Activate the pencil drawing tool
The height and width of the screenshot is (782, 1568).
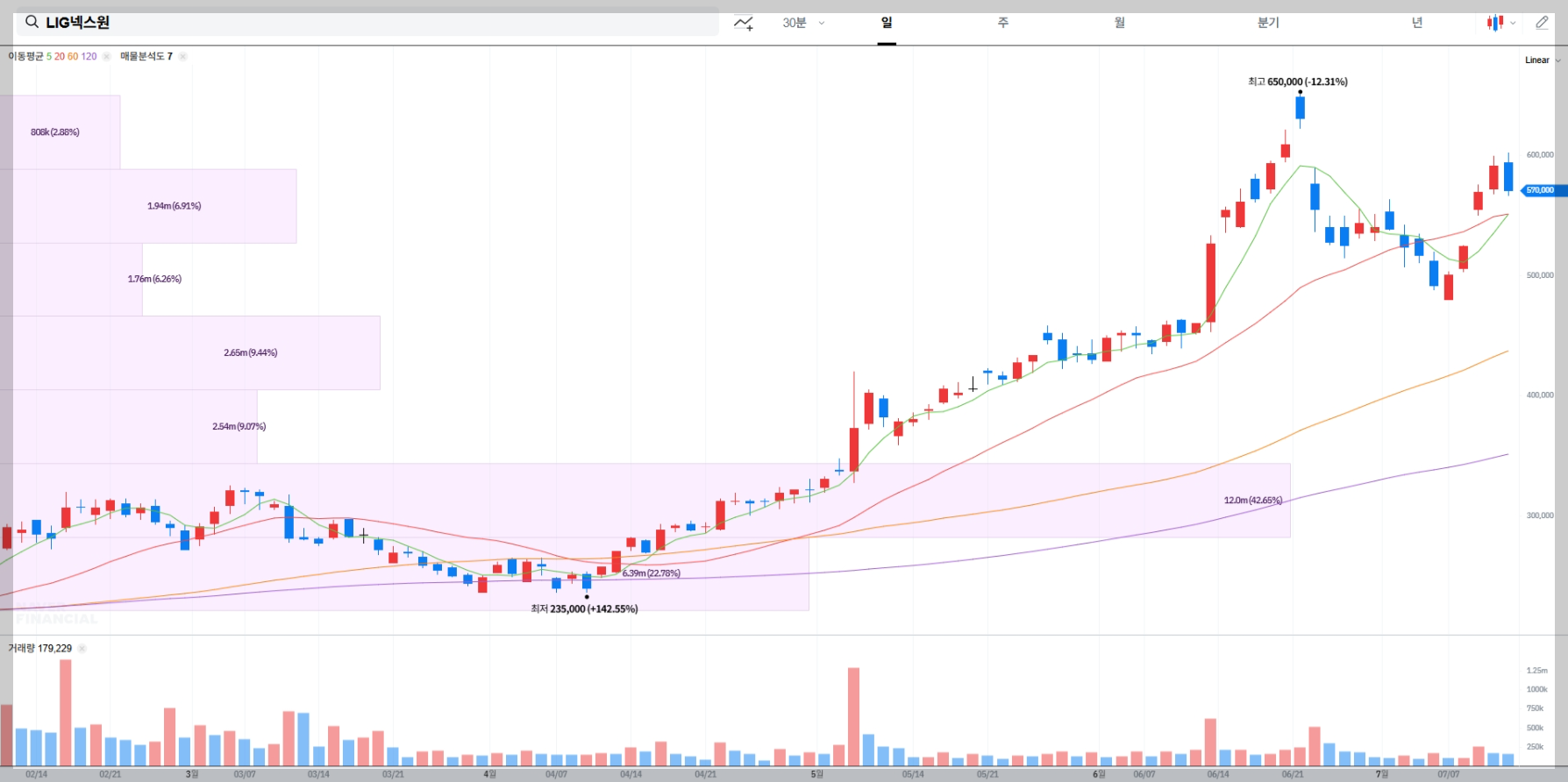point(1542,23)
